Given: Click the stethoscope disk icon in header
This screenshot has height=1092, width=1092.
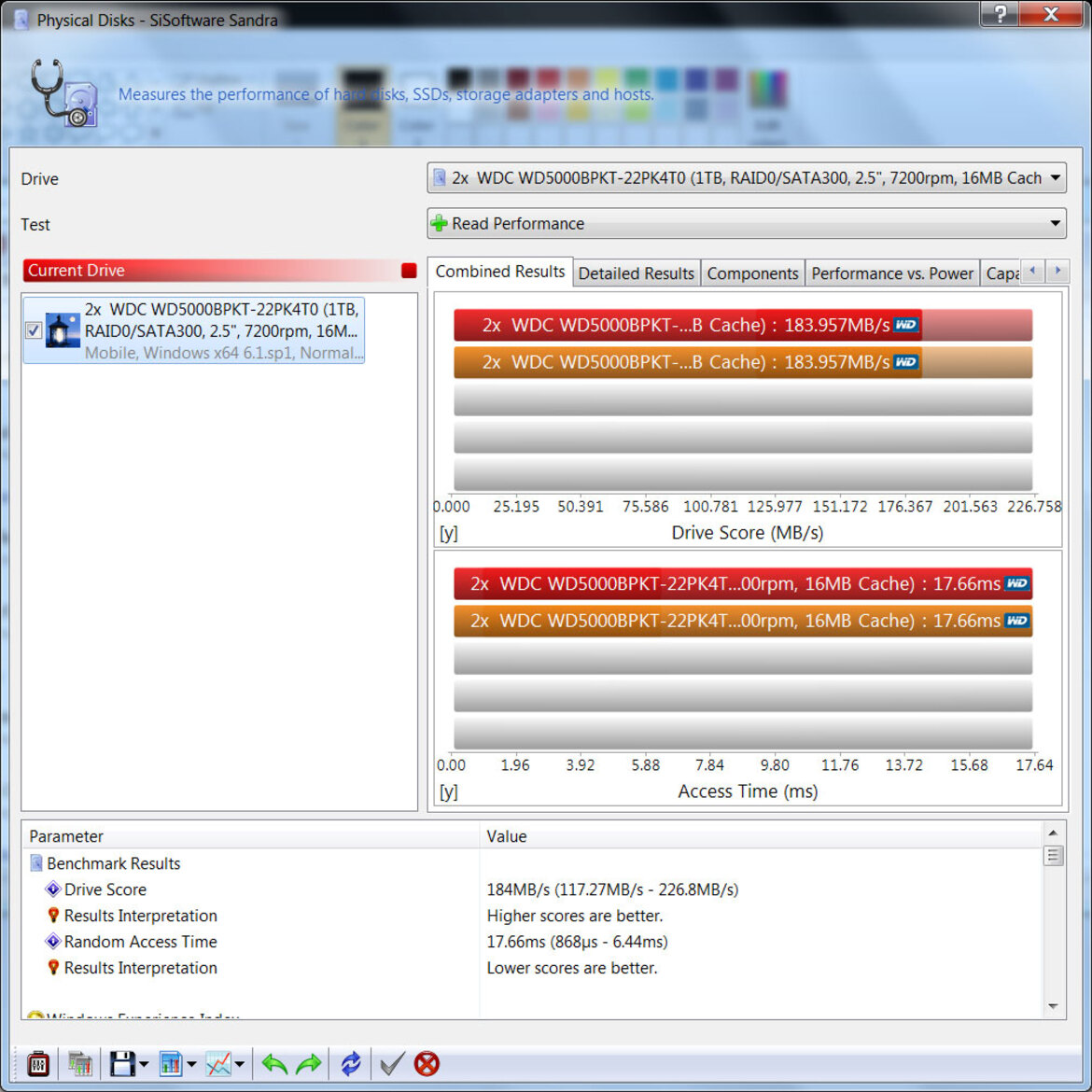Looking at the screenshot, I should point(63,92).
